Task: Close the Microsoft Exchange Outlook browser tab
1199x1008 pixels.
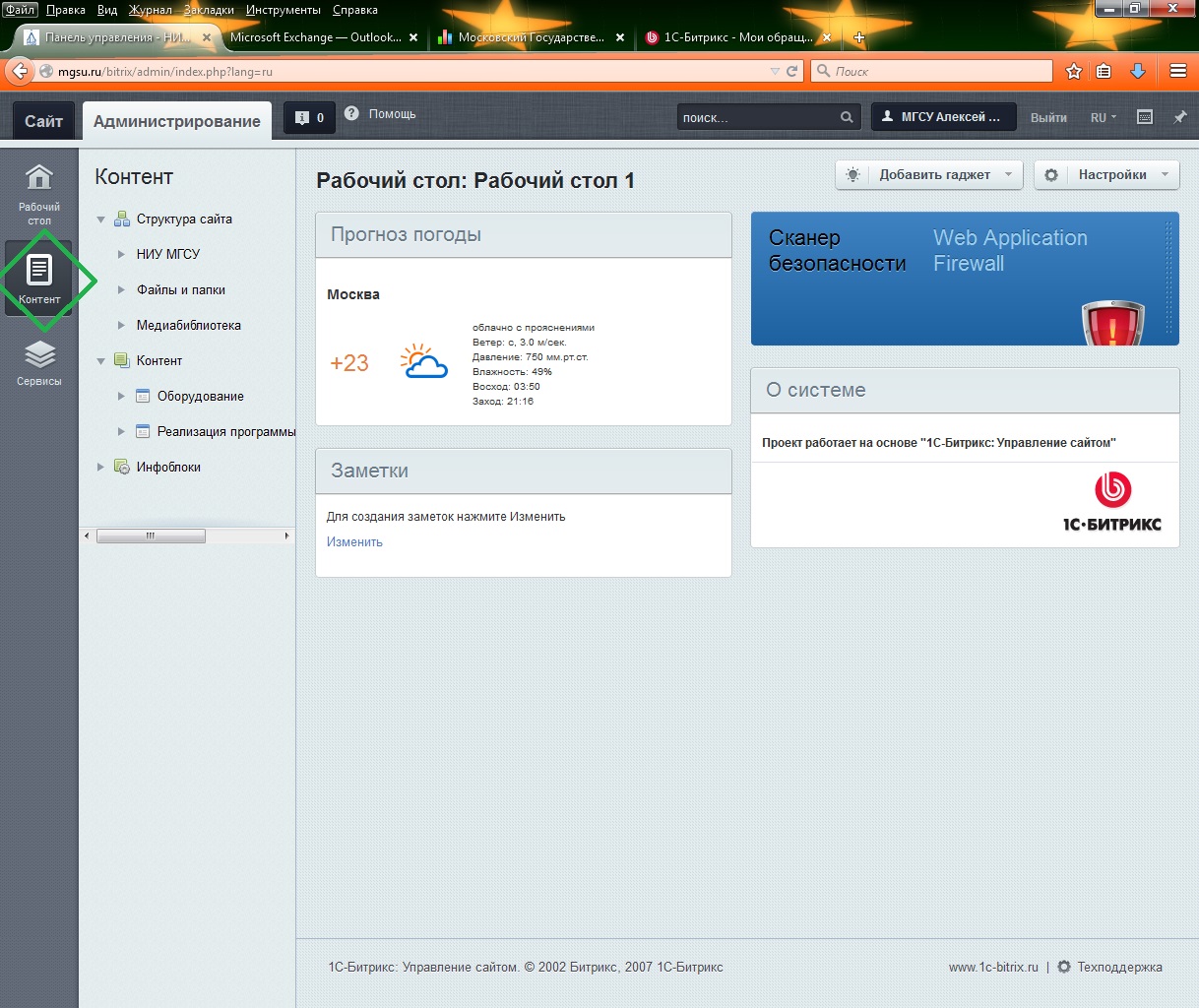Action: pyautogui.click(x=413, y=37)
